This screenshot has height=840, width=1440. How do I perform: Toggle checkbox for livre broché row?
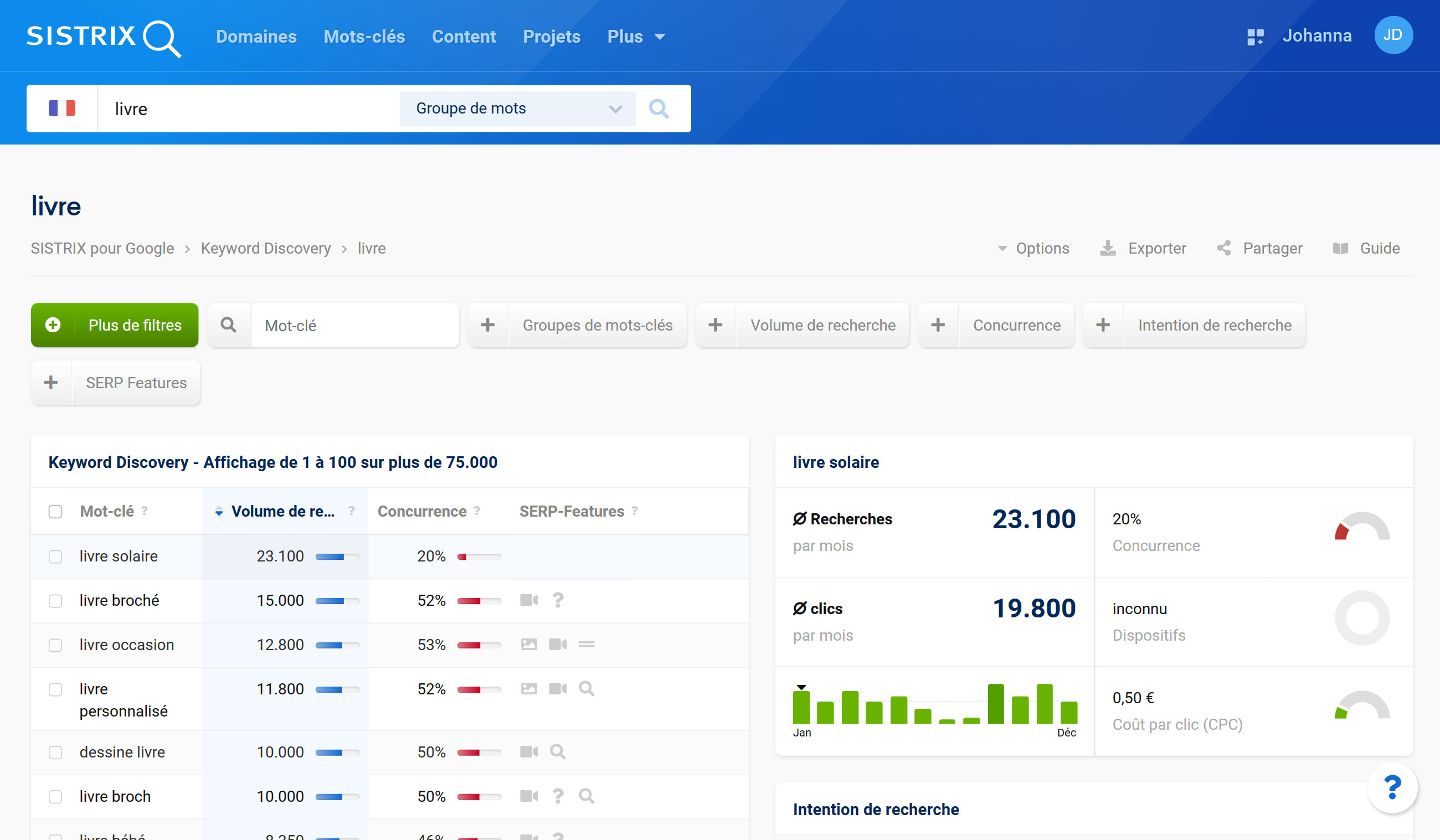[56, 601]
